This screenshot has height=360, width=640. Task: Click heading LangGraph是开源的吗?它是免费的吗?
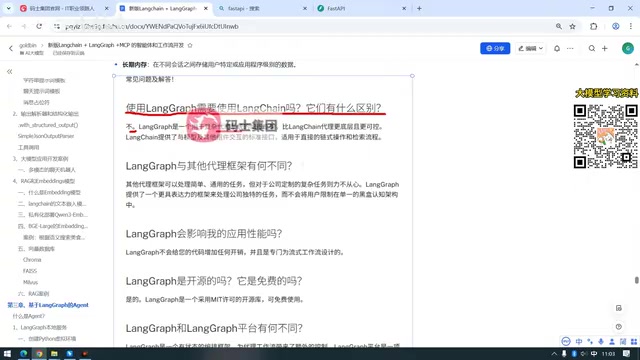(x=214, y=281)
